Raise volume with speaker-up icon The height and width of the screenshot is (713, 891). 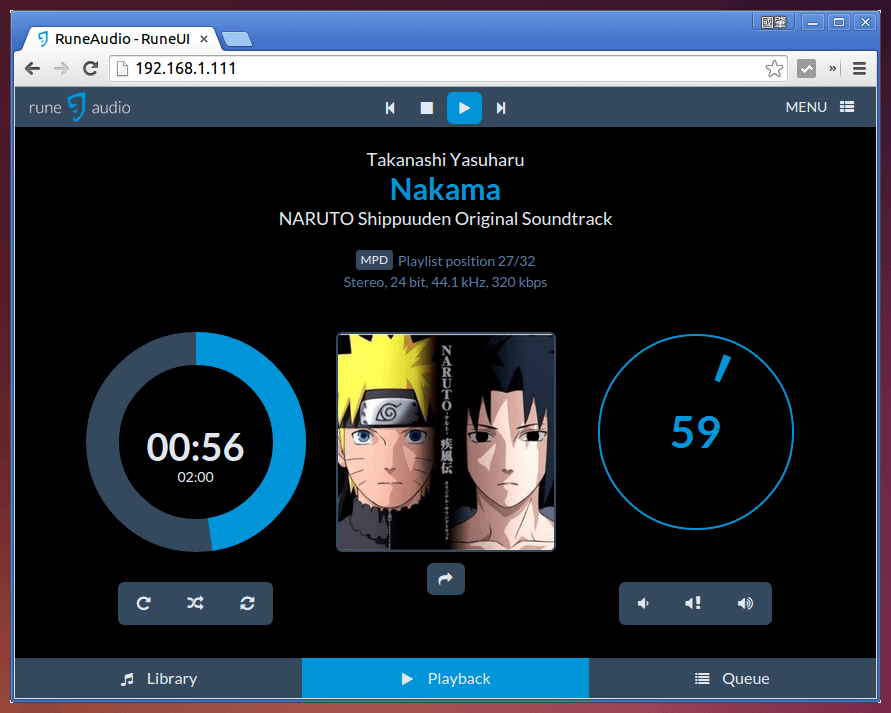pyautogui.click(x=745, y=603)
